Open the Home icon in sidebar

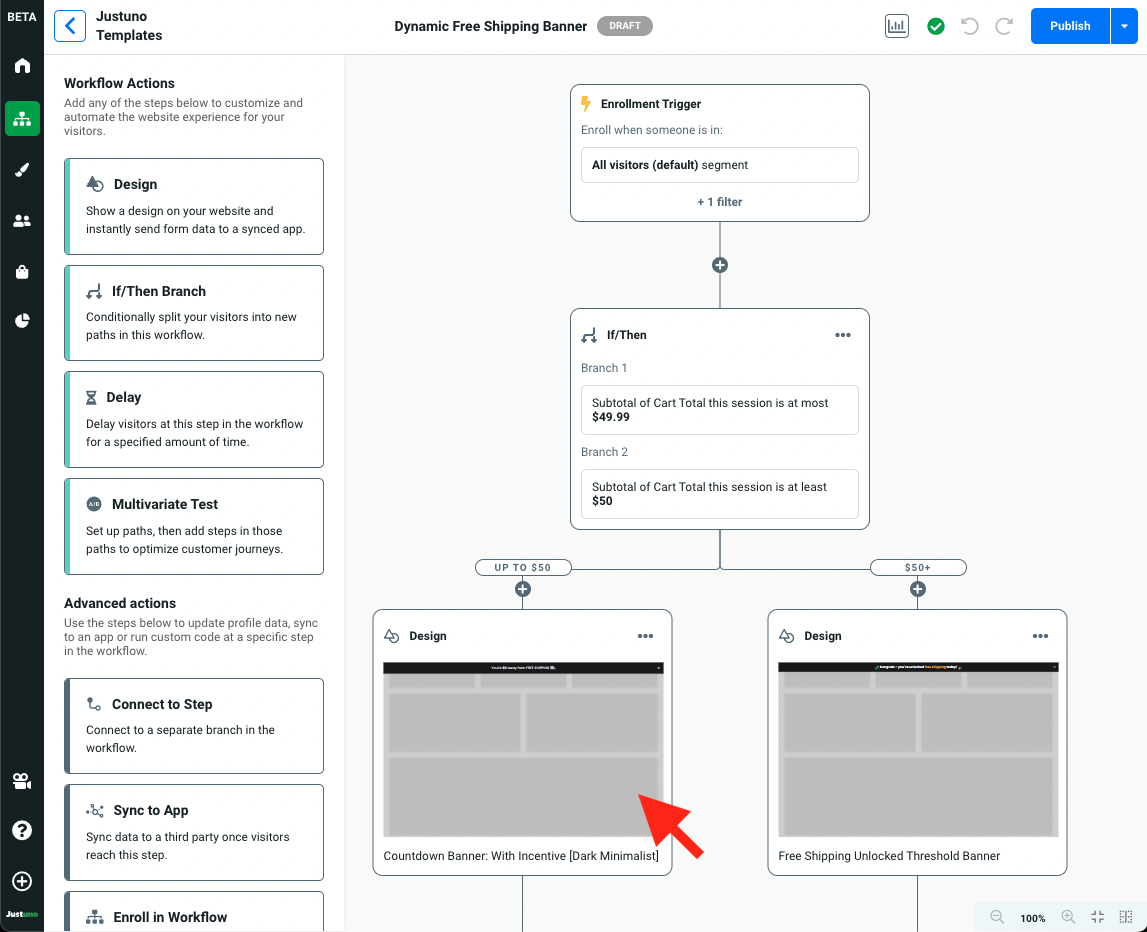[x=22, y=66]
